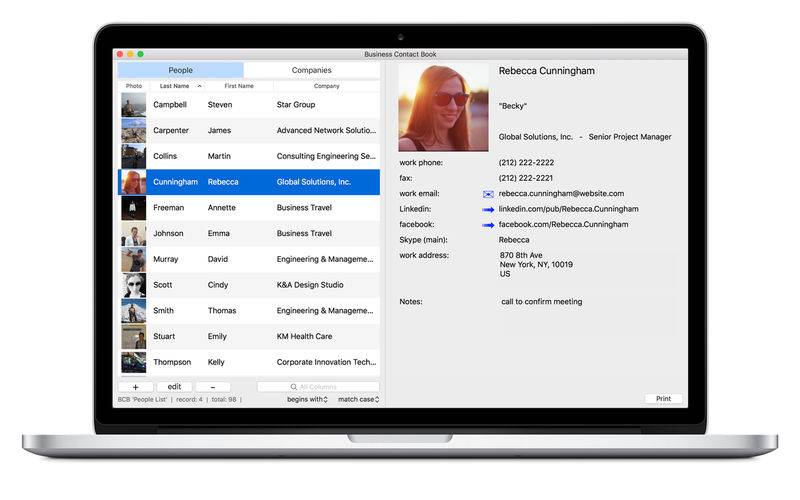Screen dimensions: 800x500
Task: Click the Print button
Action: [x=663, y=398]
